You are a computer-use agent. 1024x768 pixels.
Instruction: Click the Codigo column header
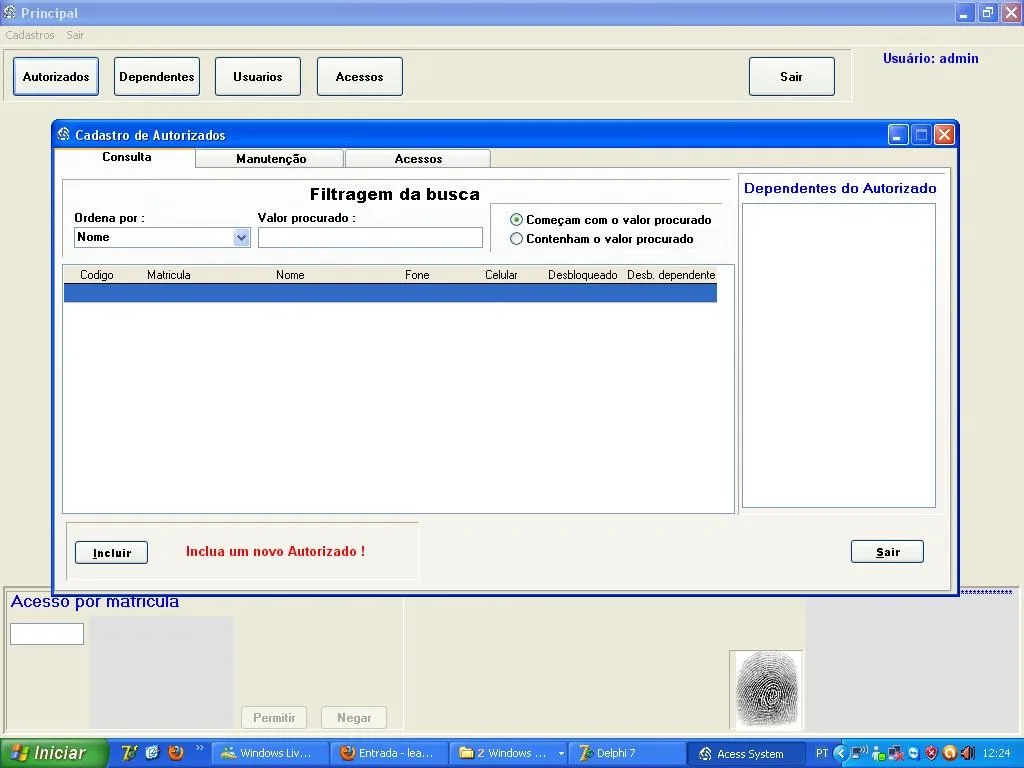[97, 275]
